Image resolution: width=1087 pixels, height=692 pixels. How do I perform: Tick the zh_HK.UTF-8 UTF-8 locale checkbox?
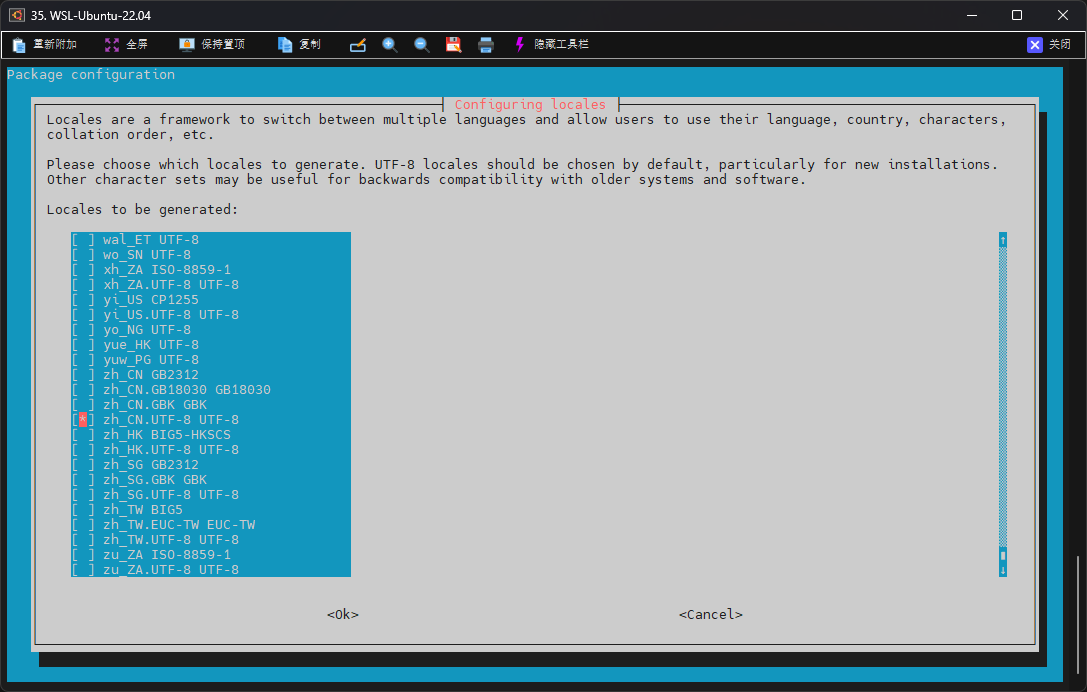(83, 450)
